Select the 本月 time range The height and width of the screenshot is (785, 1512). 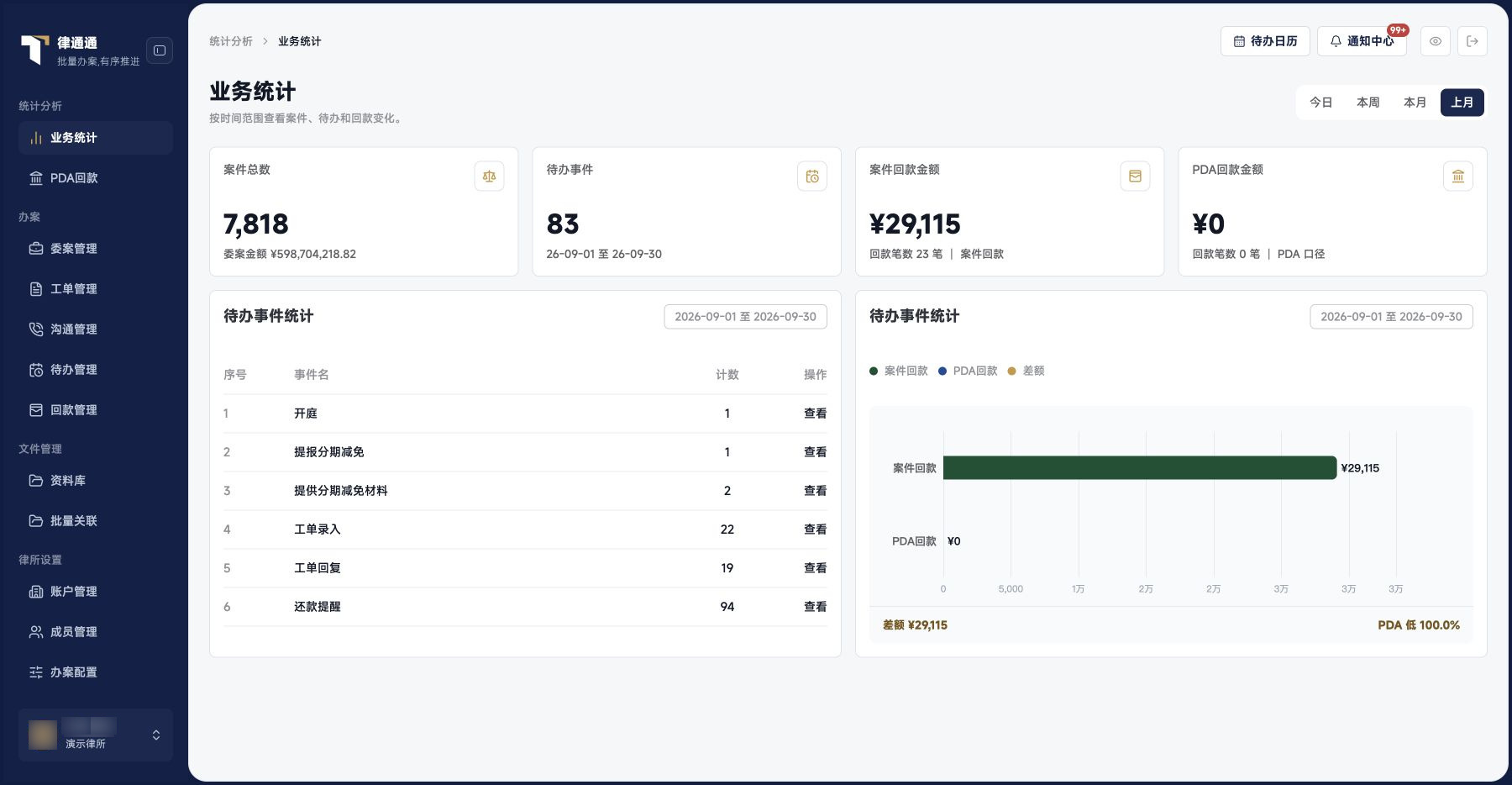[1415, 103]
